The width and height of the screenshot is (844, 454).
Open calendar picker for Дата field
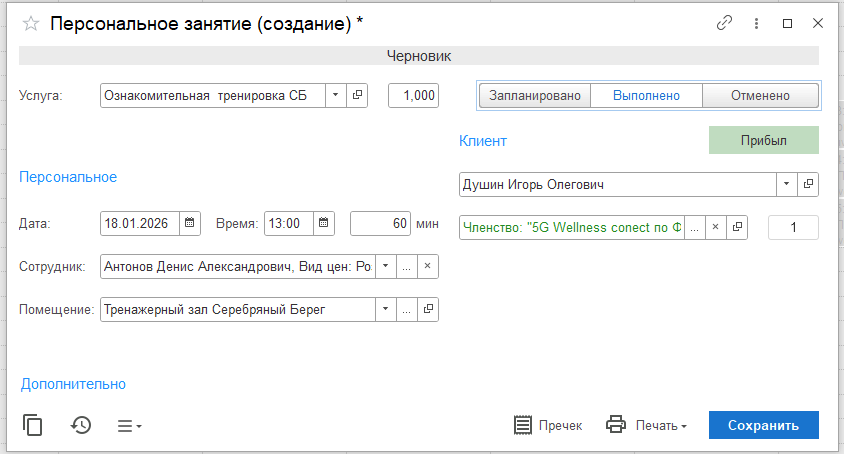pyautogui.click(x=189, y=223)
